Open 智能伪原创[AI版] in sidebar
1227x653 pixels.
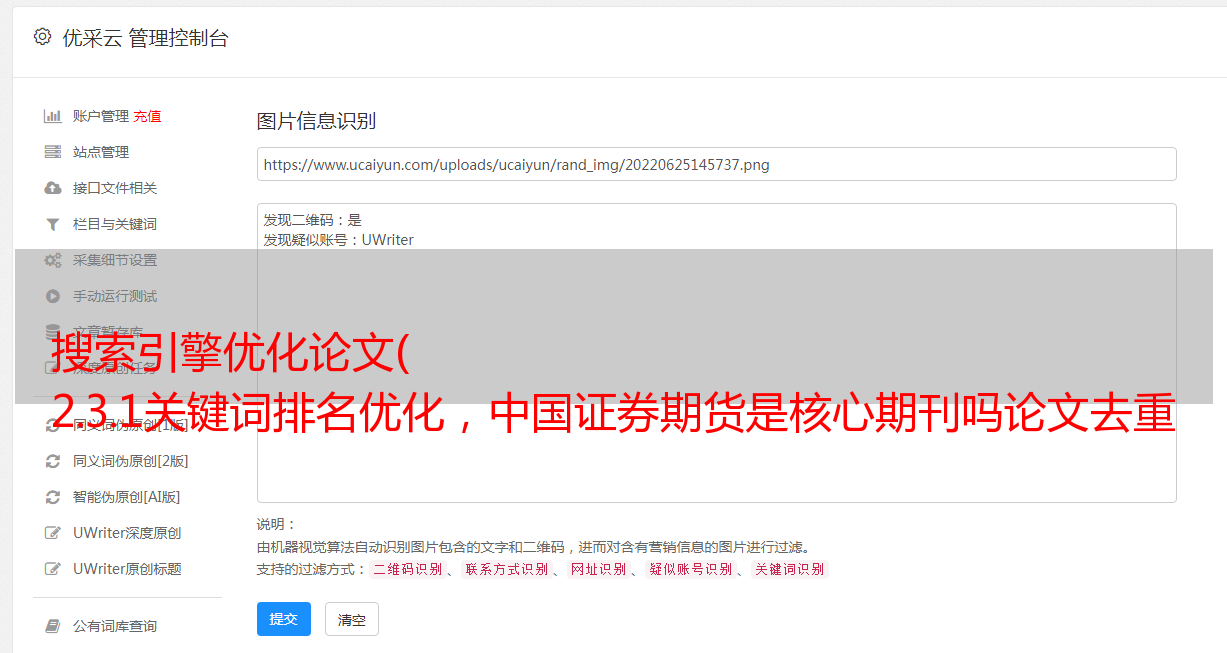tap(126, 497)
